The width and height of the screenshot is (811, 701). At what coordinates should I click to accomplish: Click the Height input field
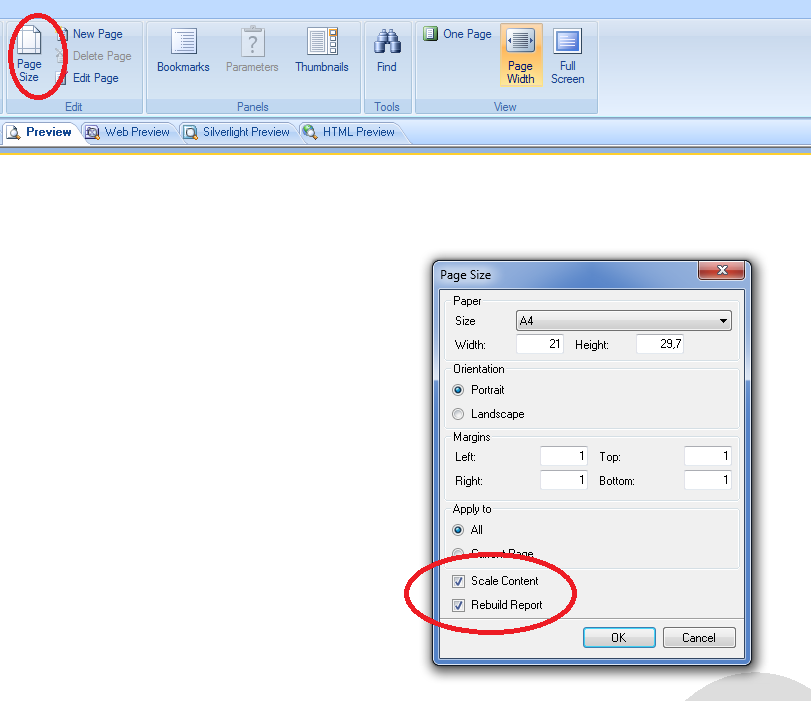point(659,344)
